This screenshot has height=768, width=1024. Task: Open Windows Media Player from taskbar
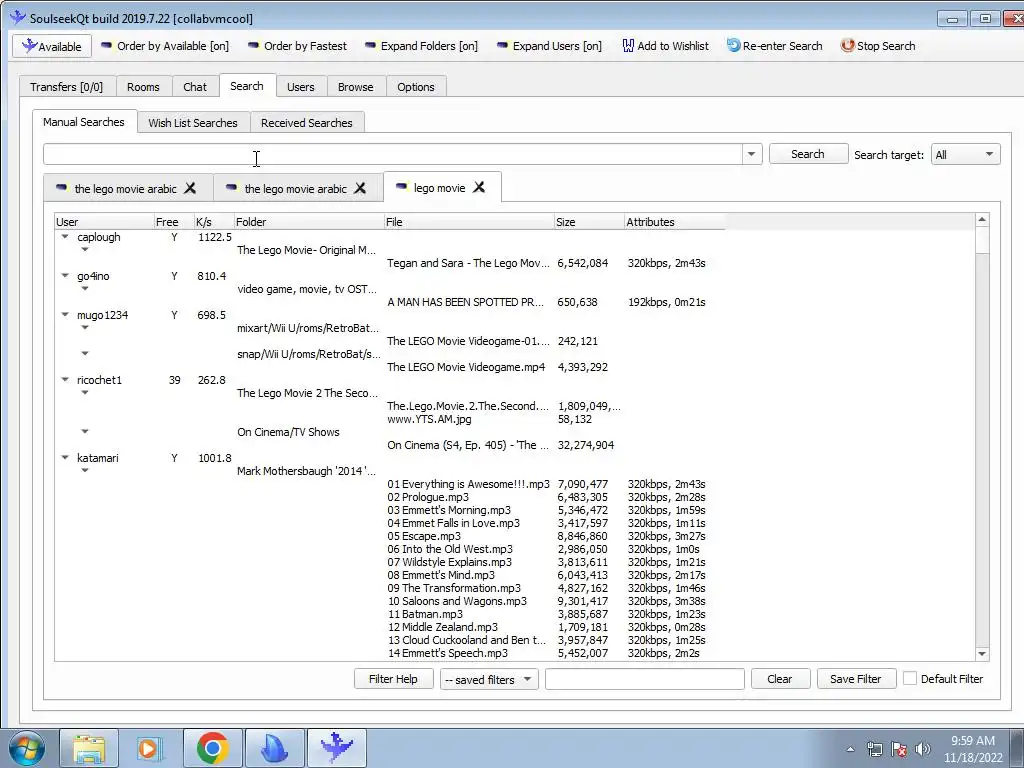point(149,748)
